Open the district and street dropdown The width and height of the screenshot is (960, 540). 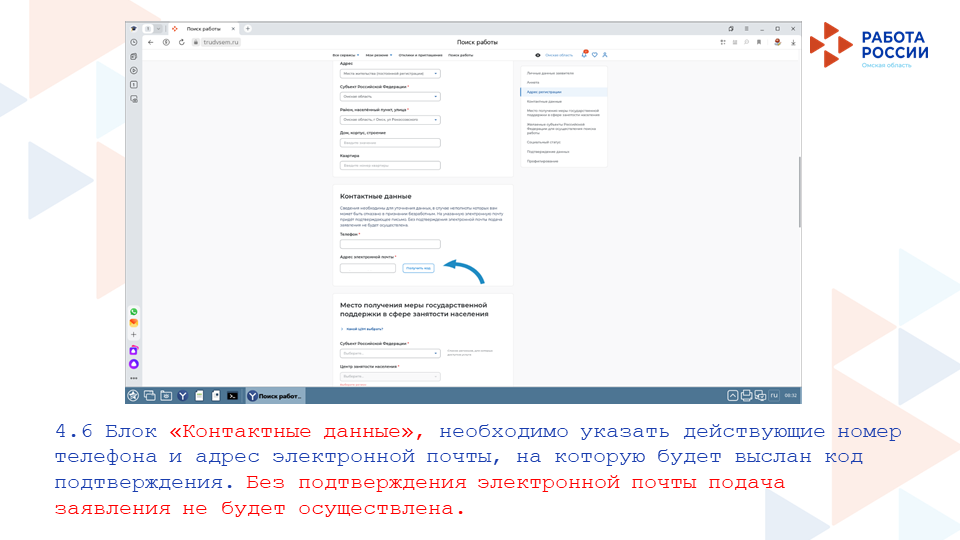click(x=390, y=120)
